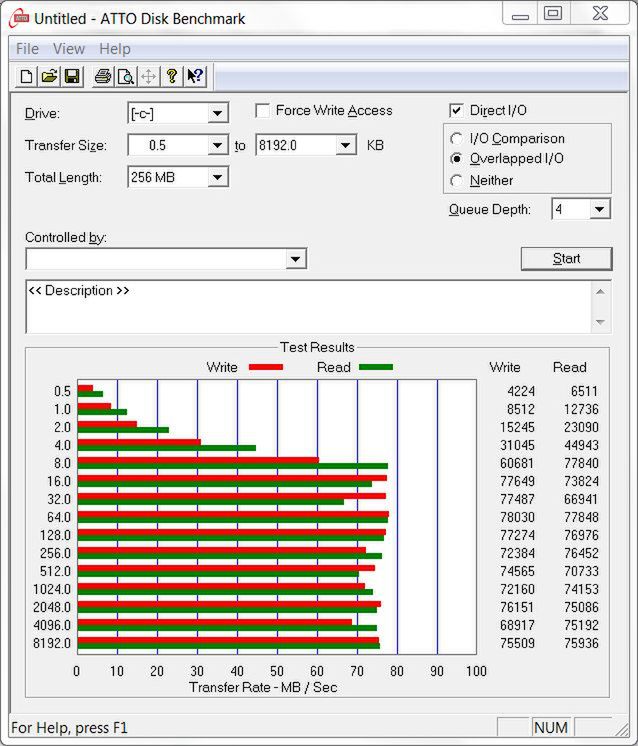Select the Neither radio button
This screenshot has height=746, width=638.
point(456,180)
